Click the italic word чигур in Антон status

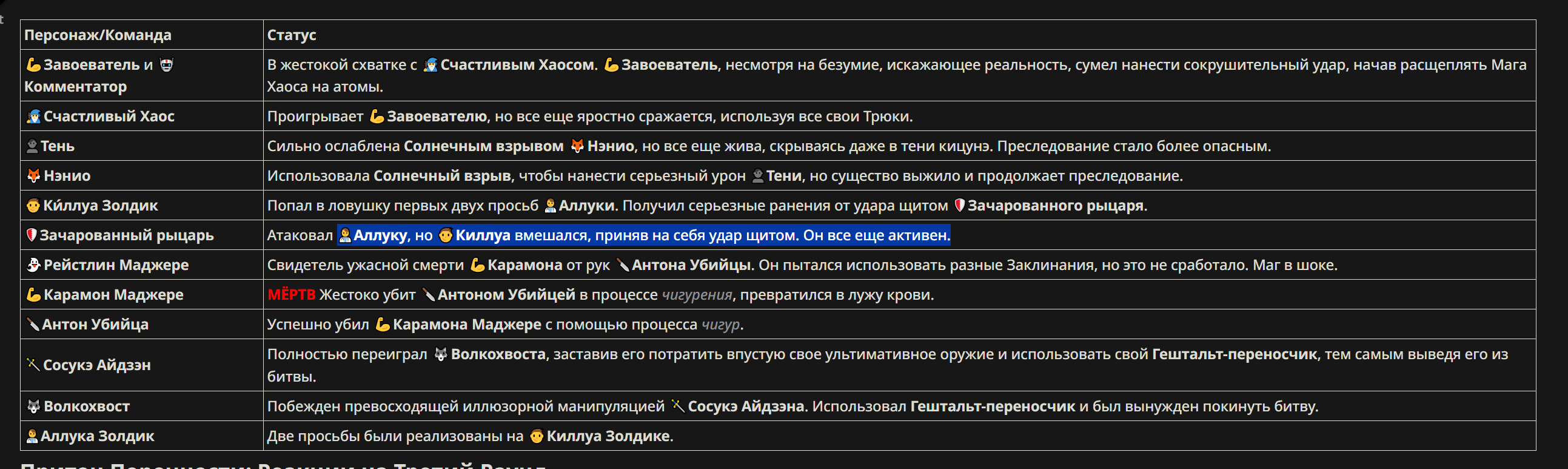[x=721, y=325]
